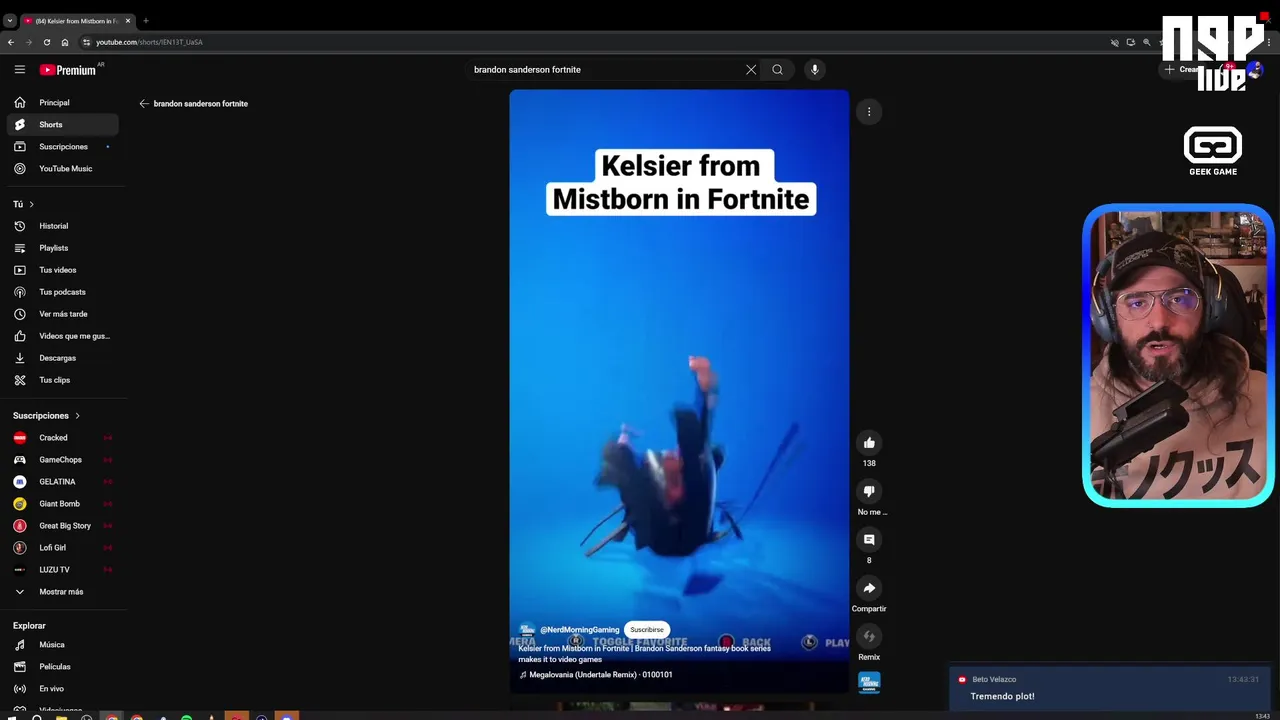Image resolution: width=1280 pixels, height=720 pixels.
Task: Click the install-app icon in address bar
Action: point(1130,42)
